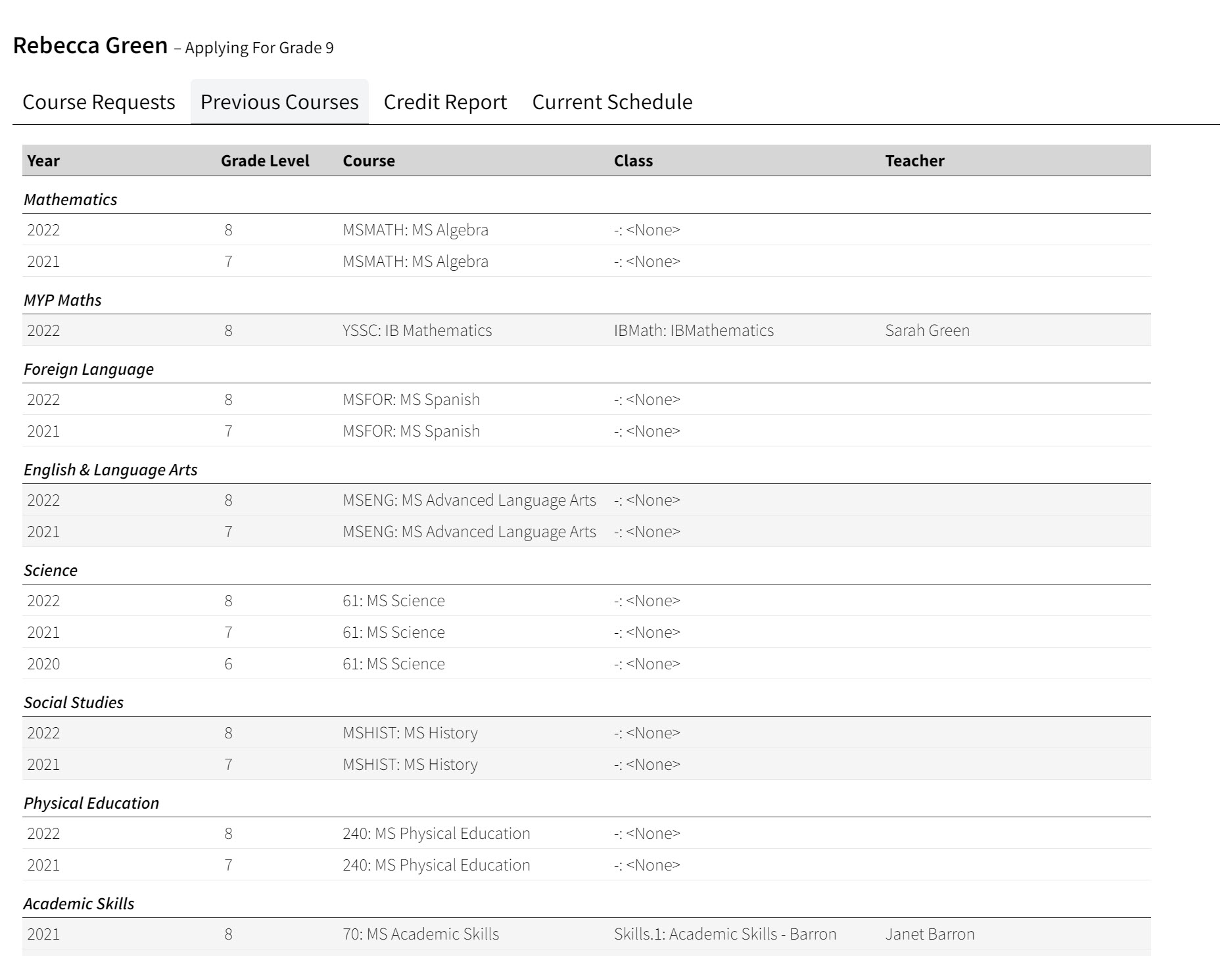Viewport: 1232px width, 956px height.
Task: Open the 2022 MS Algebra row
Action: tap(415, 229)
